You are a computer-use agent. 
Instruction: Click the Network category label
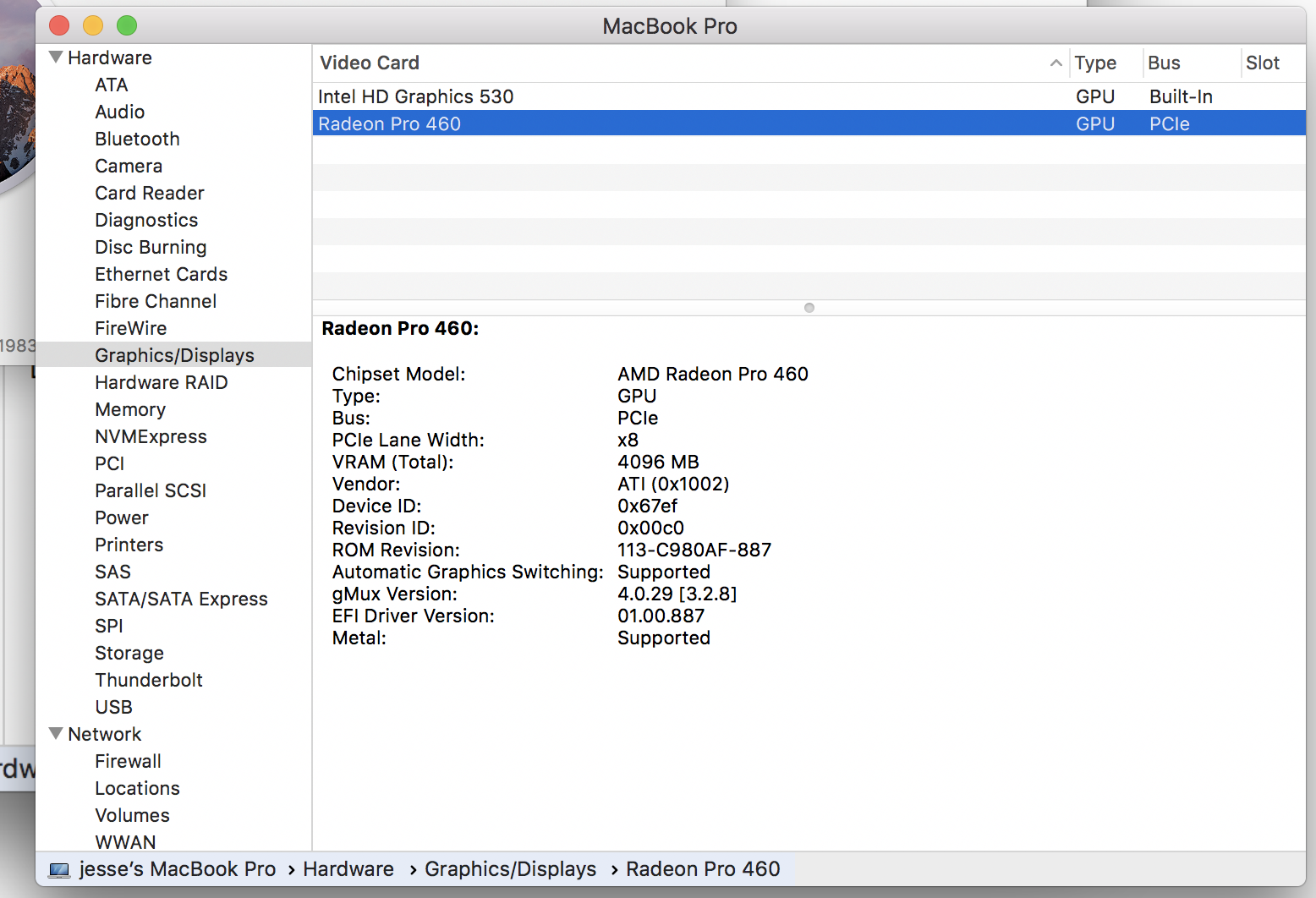105,734
